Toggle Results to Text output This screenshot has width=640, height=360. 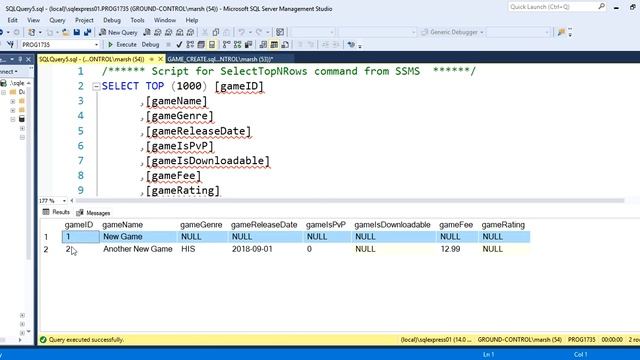[263, 44]
